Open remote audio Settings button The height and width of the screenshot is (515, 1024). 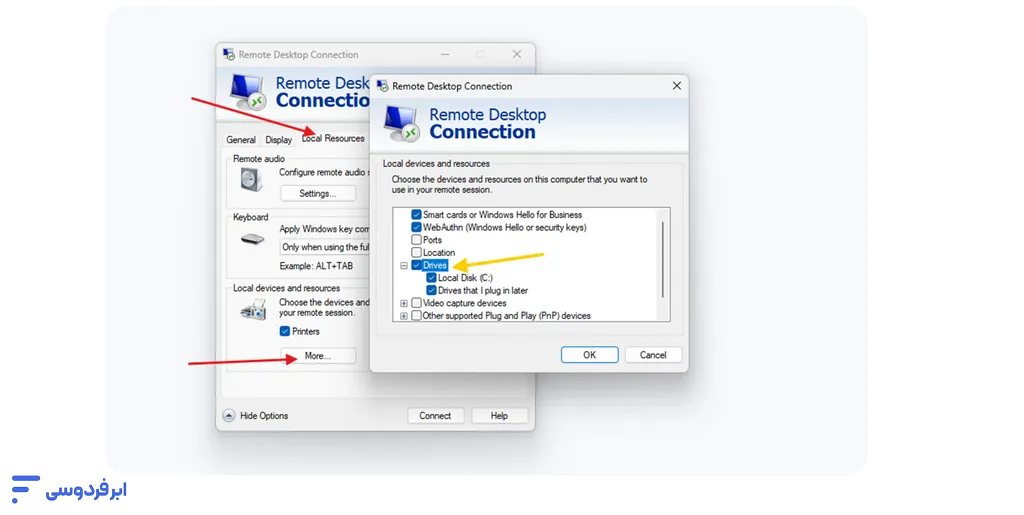coord(318,193)
